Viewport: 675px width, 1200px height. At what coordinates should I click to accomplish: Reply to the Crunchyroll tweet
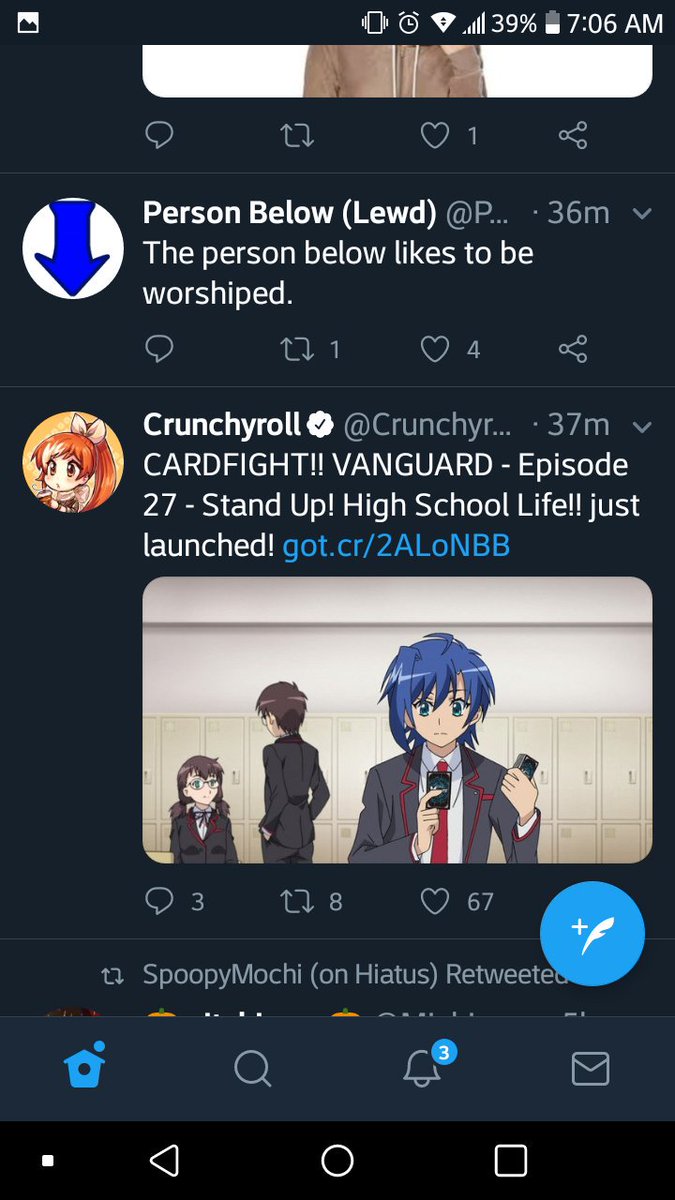[x=159, y=901]
